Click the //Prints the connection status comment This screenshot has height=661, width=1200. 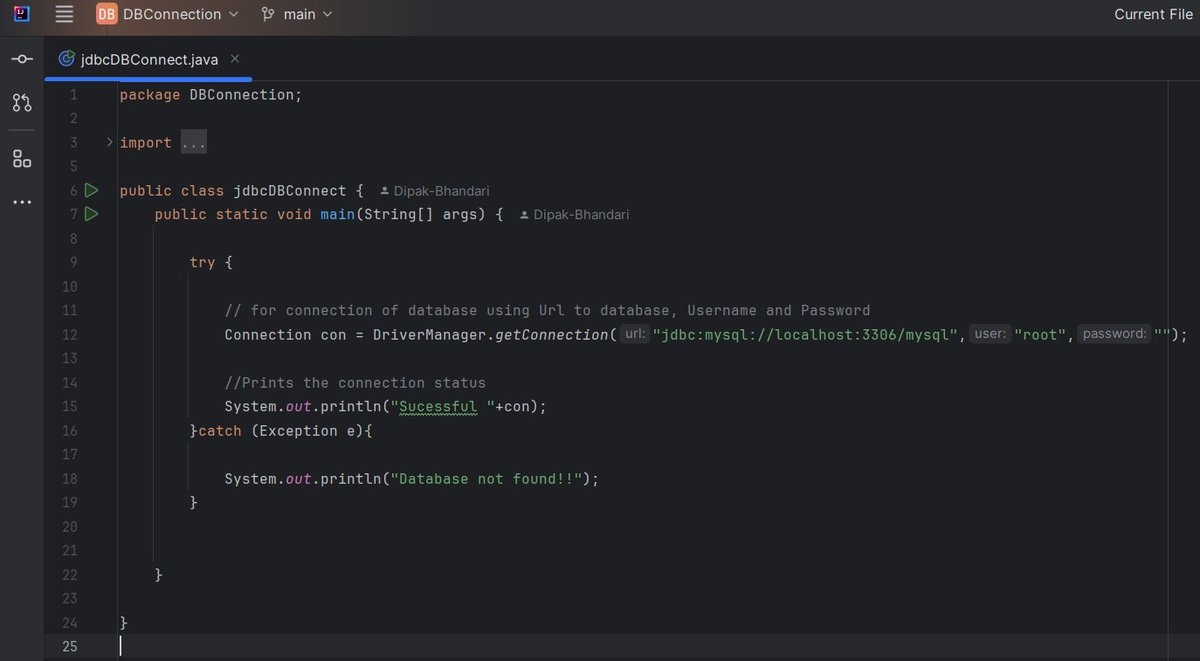[355, 383]
